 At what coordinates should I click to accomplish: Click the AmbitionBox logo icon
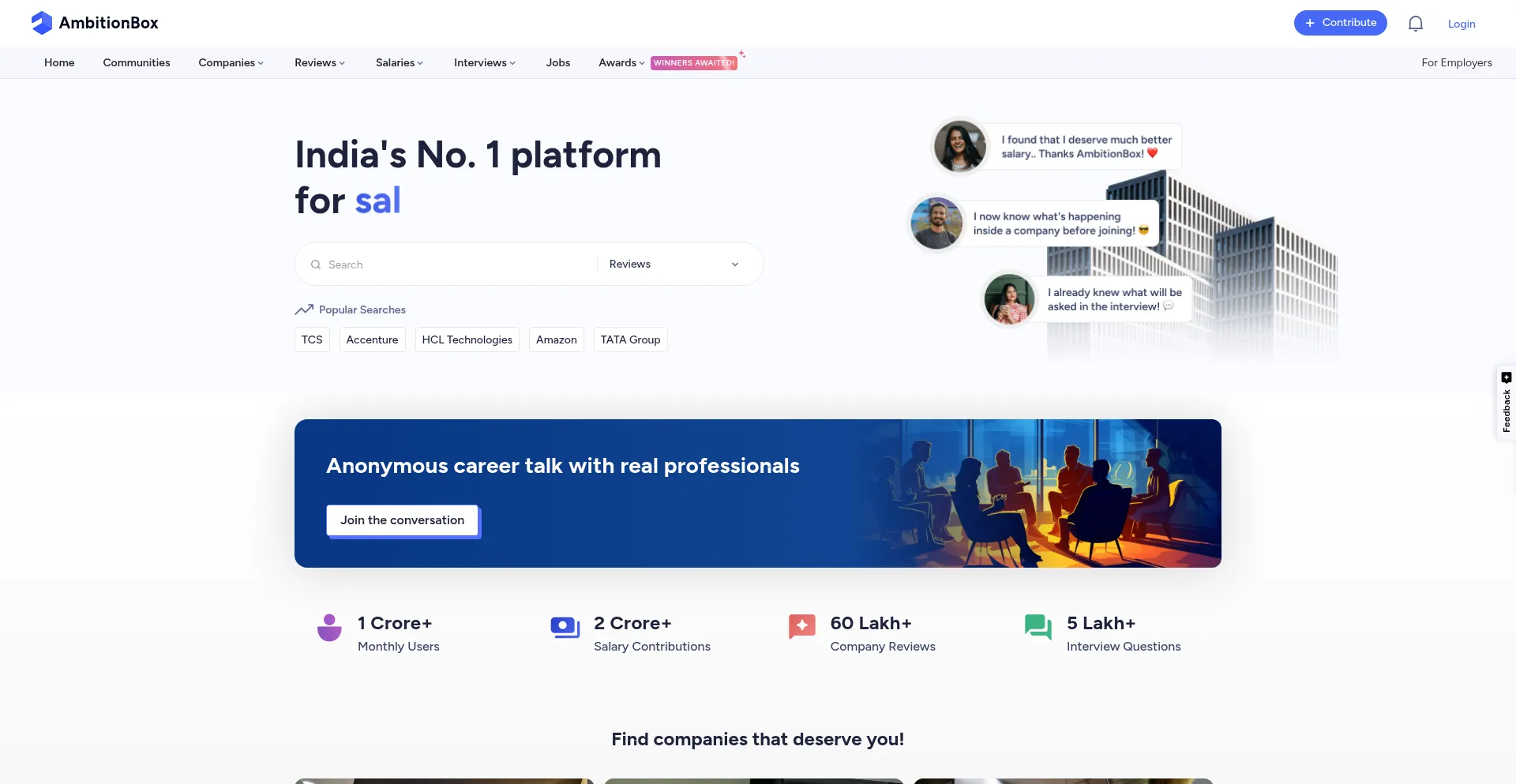click(x=41, y=23)
